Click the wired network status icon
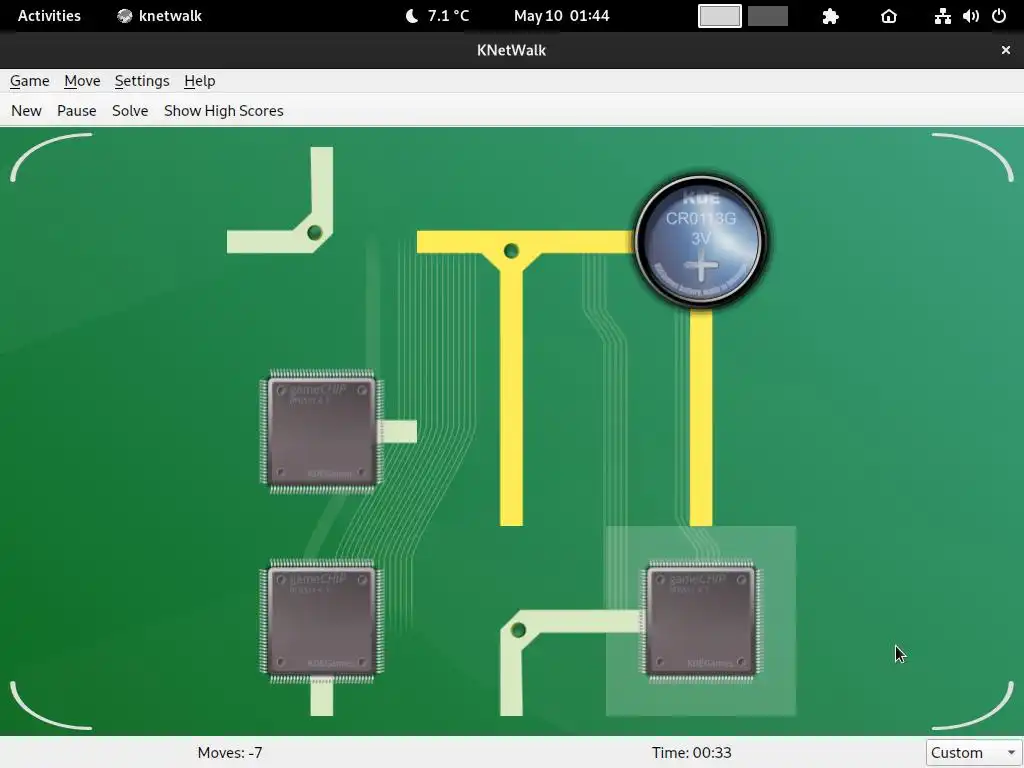Image resolution: width=1024 pixels, height=768 pixels. 942,16
